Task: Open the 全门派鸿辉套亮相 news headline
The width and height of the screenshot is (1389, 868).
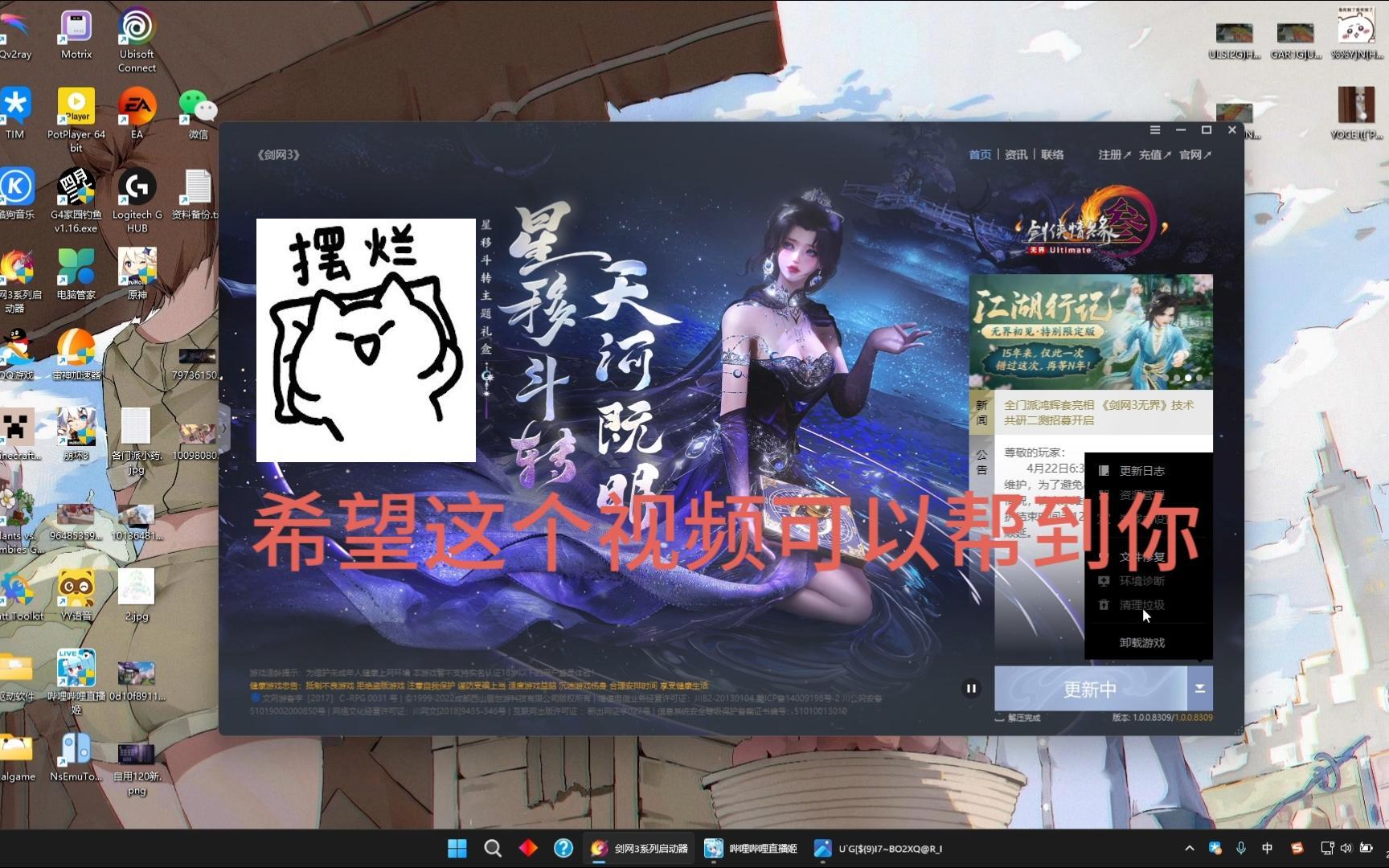Action: click(1099, 412)
